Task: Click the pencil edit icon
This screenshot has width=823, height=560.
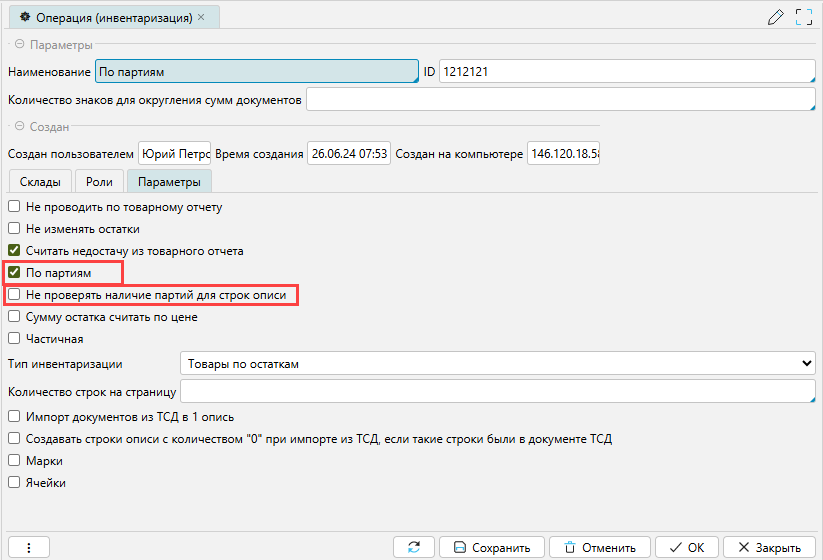Action: [774, 17]
